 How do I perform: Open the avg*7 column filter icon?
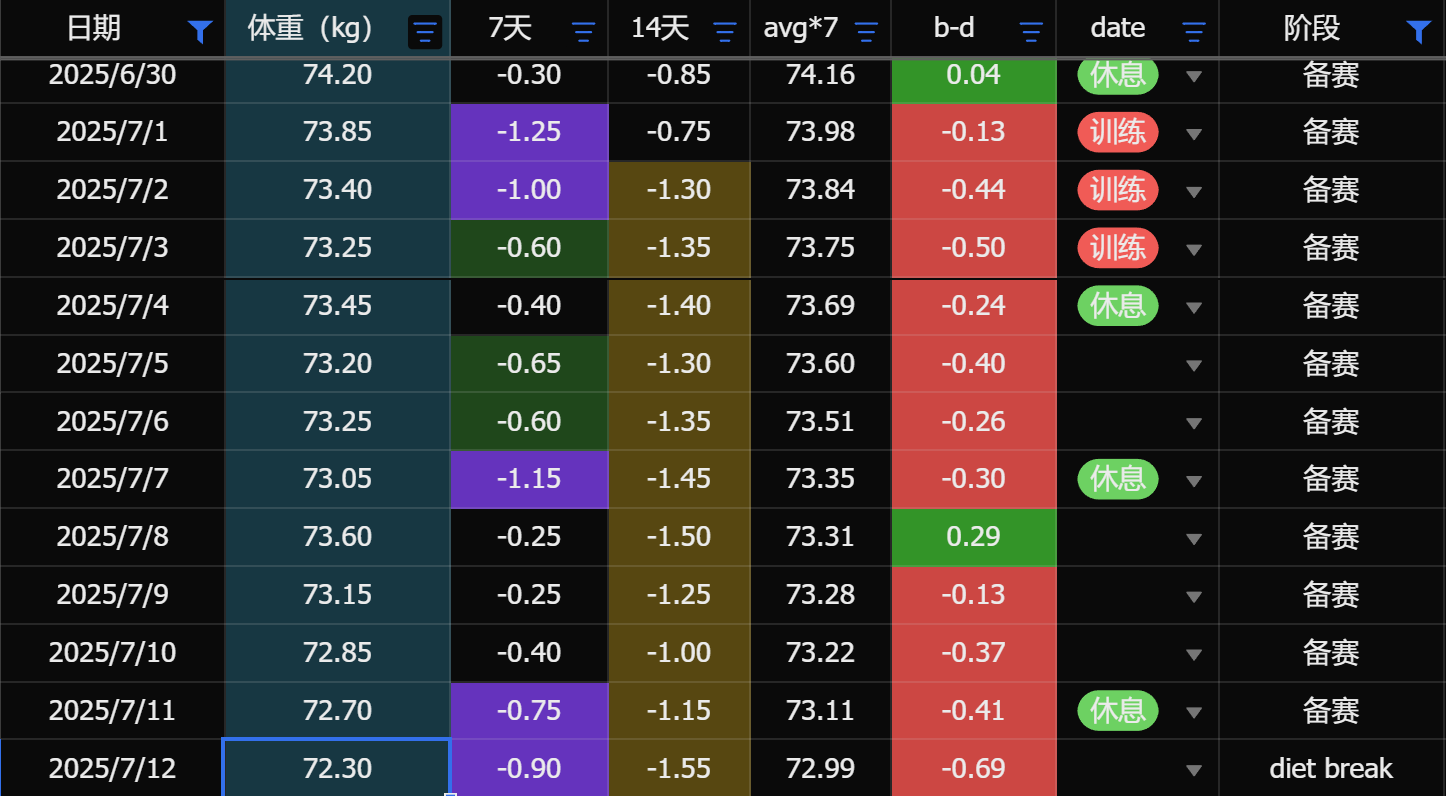tap(866, 32)
